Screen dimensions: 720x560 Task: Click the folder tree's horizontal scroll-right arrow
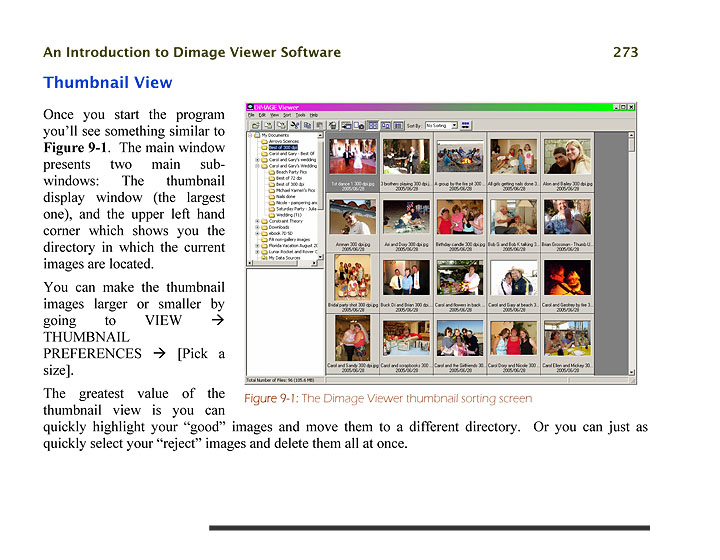click(315, 263)
